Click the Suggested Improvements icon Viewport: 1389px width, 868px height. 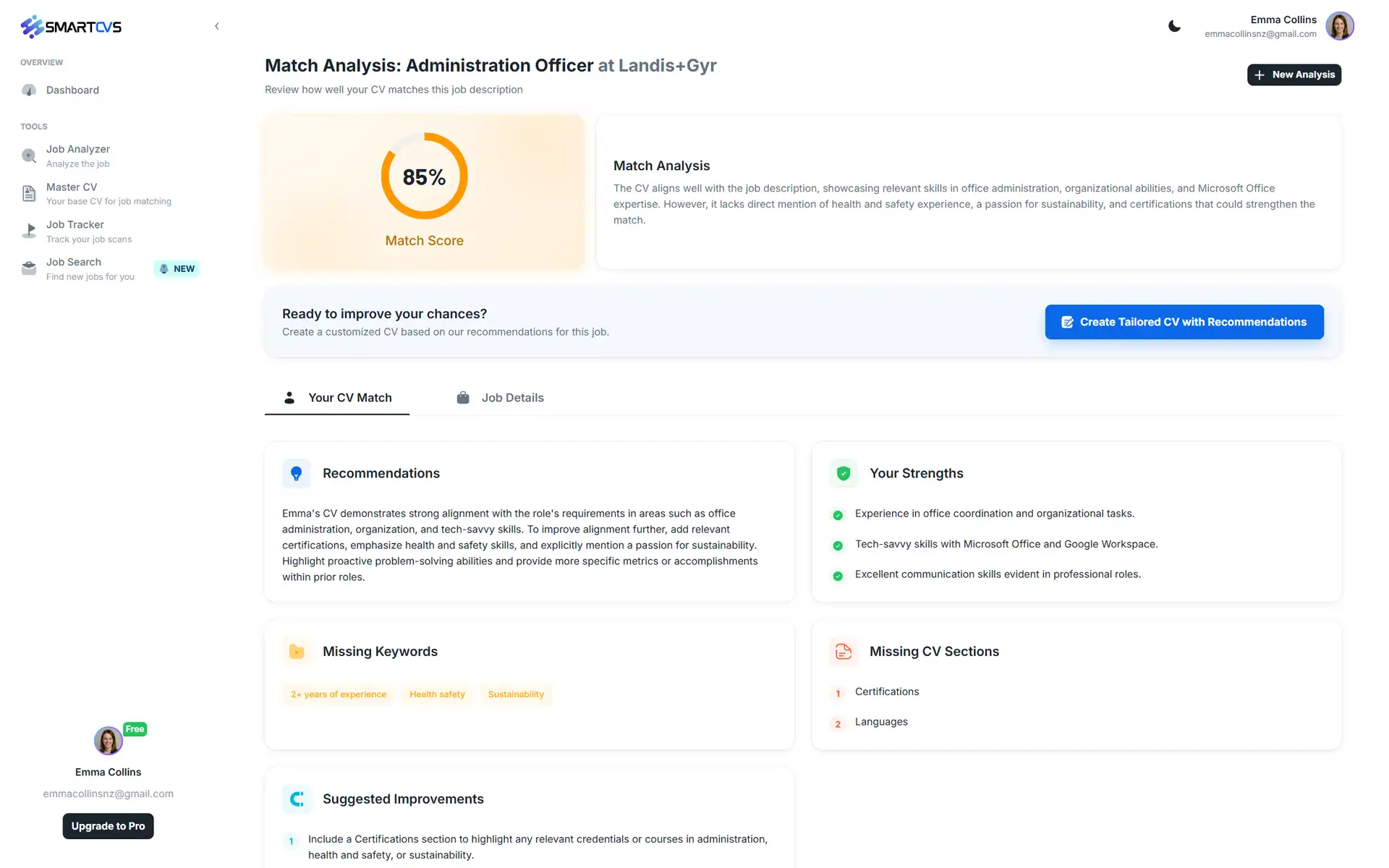click(297, 799)
